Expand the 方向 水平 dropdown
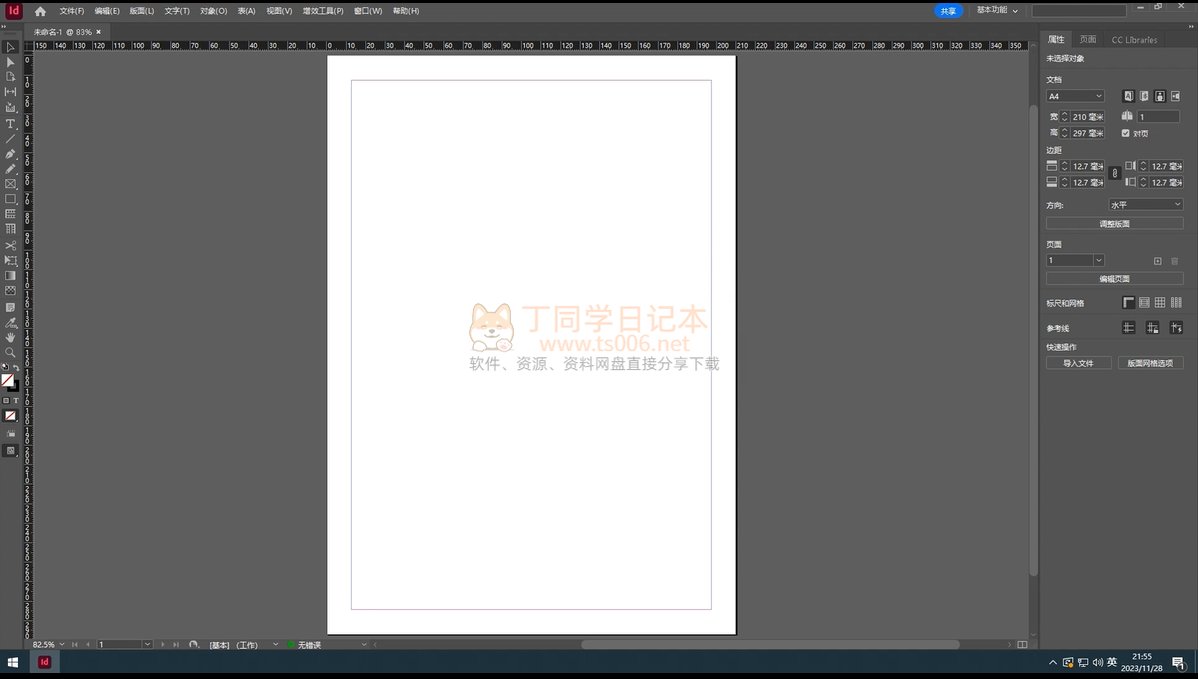 click(x=1145, y=204)
